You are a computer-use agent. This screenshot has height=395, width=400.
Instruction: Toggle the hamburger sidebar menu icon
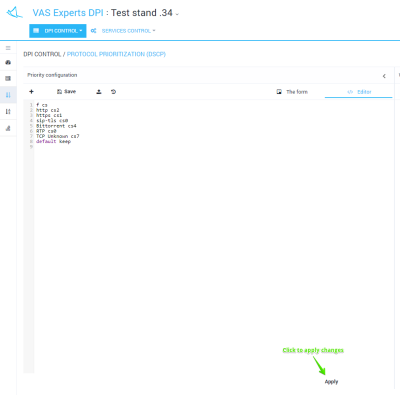click(x=8, y=48)
